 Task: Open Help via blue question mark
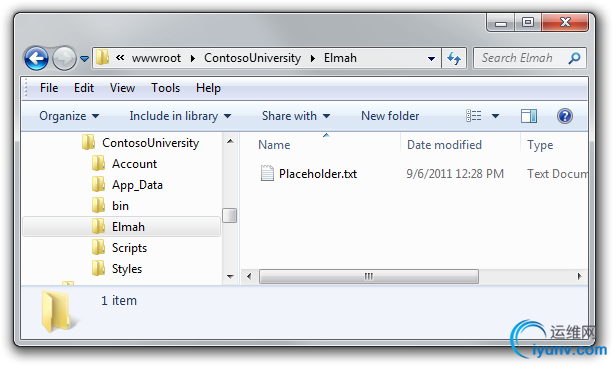point(565,116)
